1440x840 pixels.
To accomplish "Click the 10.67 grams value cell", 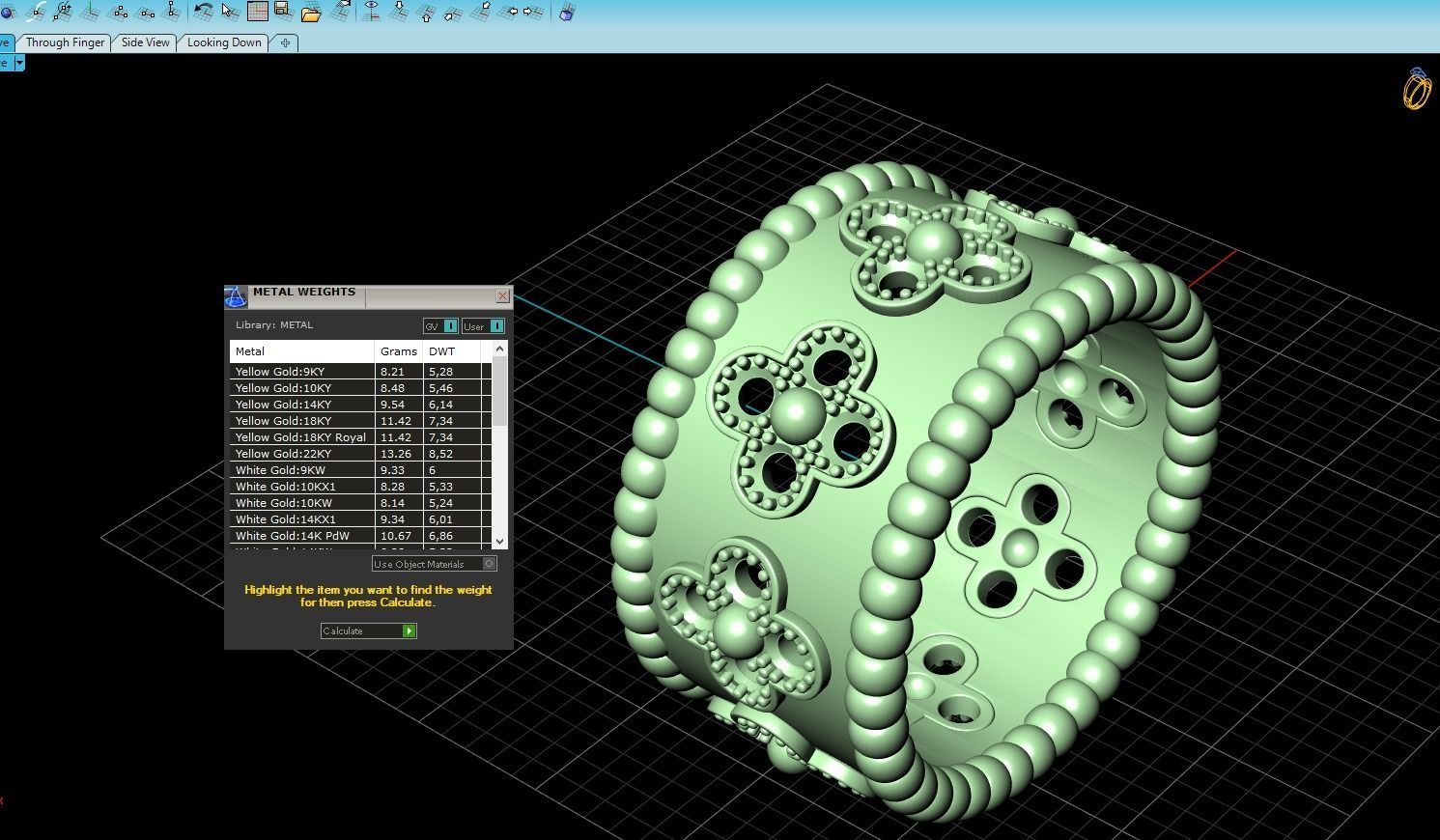I will tap(399, 536).
